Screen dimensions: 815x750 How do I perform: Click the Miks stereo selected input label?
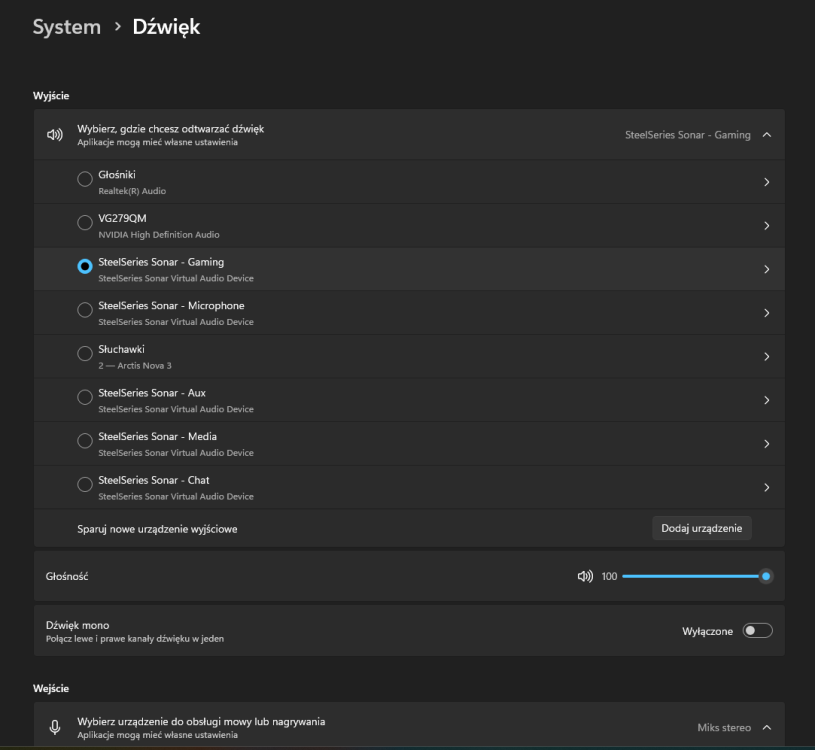click(x=724, y=728)
